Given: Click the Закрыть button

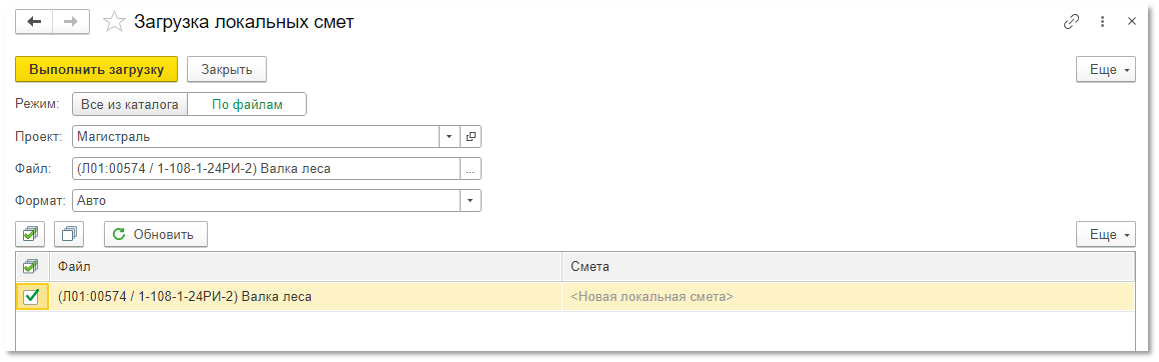Looking at the screenshot, I should pos(227,69).
